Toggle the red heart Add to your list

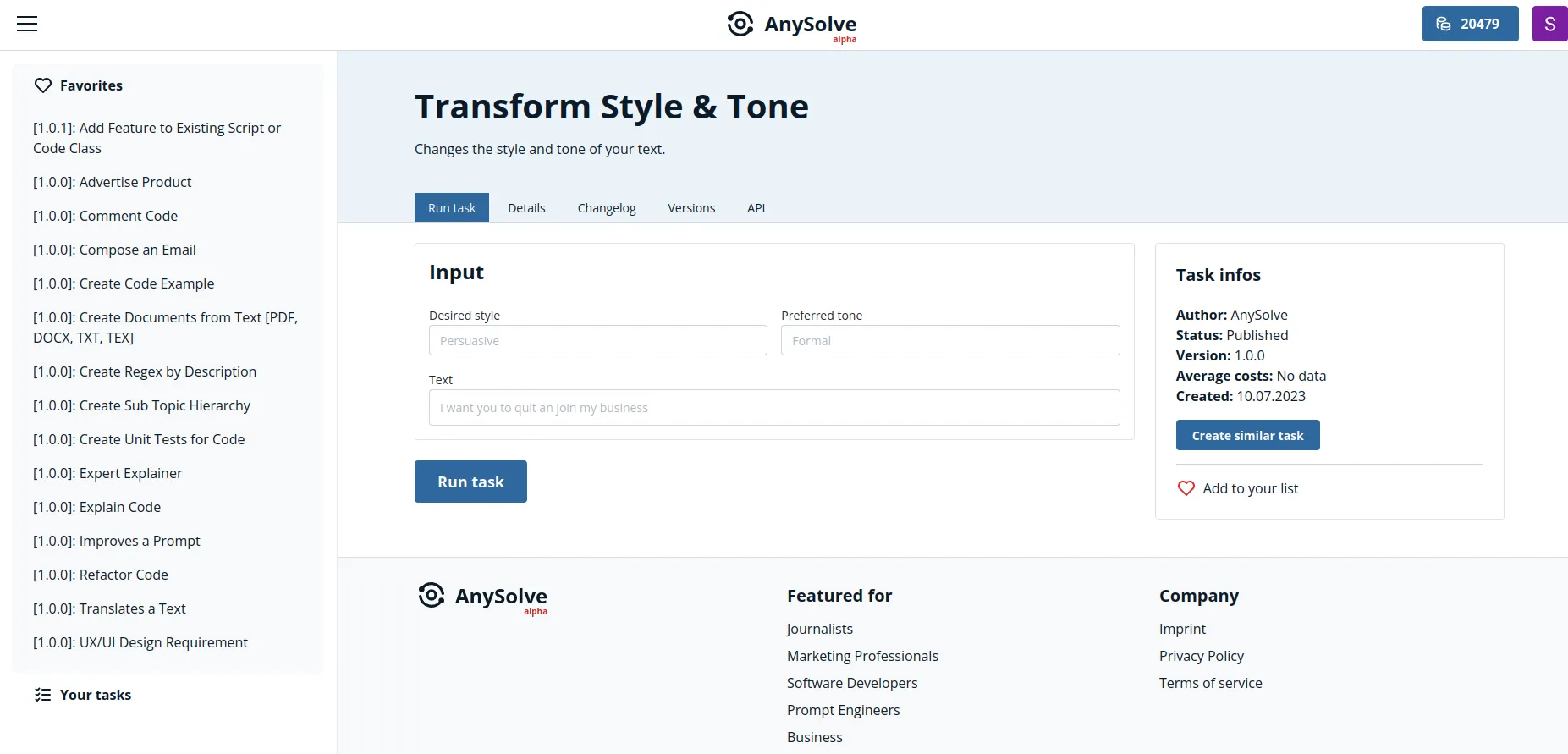pos(1186,488)
